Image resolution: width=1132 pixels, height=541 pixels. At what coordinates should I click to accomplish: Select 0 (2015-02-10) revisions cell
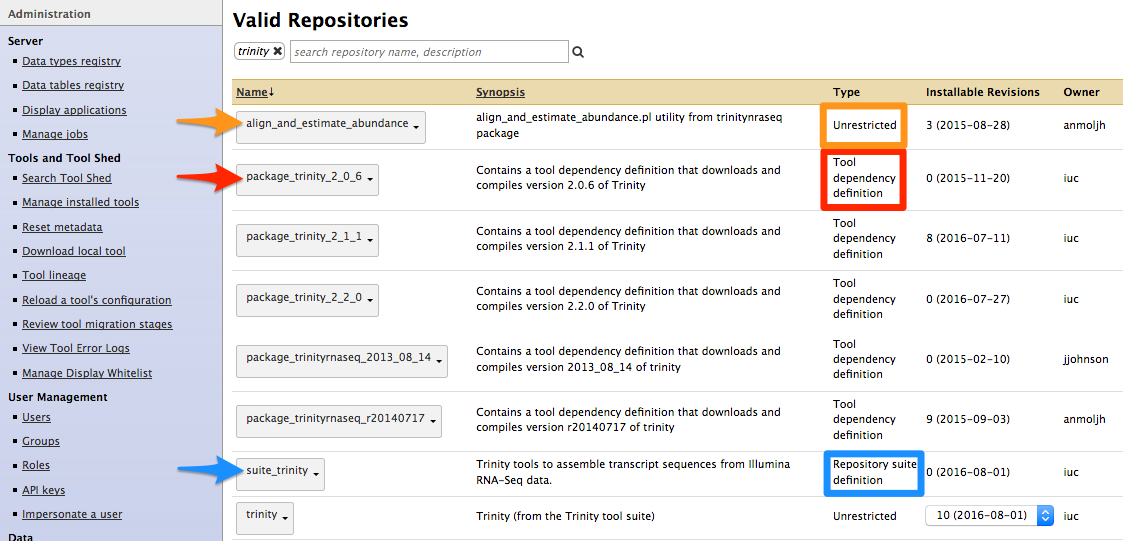point(968,359)
